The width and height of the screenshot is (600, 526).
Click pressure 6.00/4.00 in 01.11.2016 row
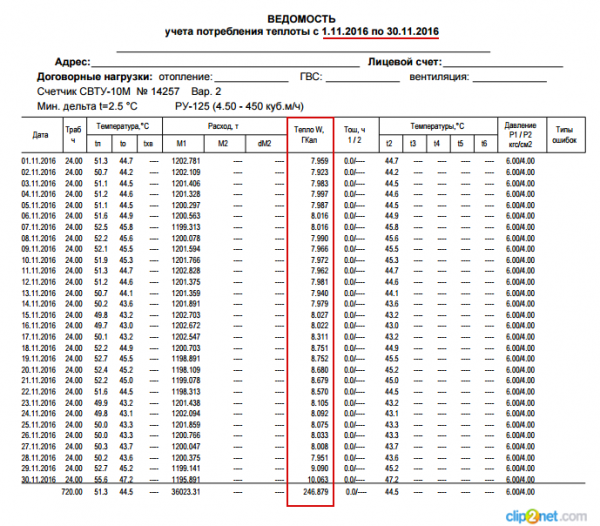pyautogui.click(x=520, y=161)
